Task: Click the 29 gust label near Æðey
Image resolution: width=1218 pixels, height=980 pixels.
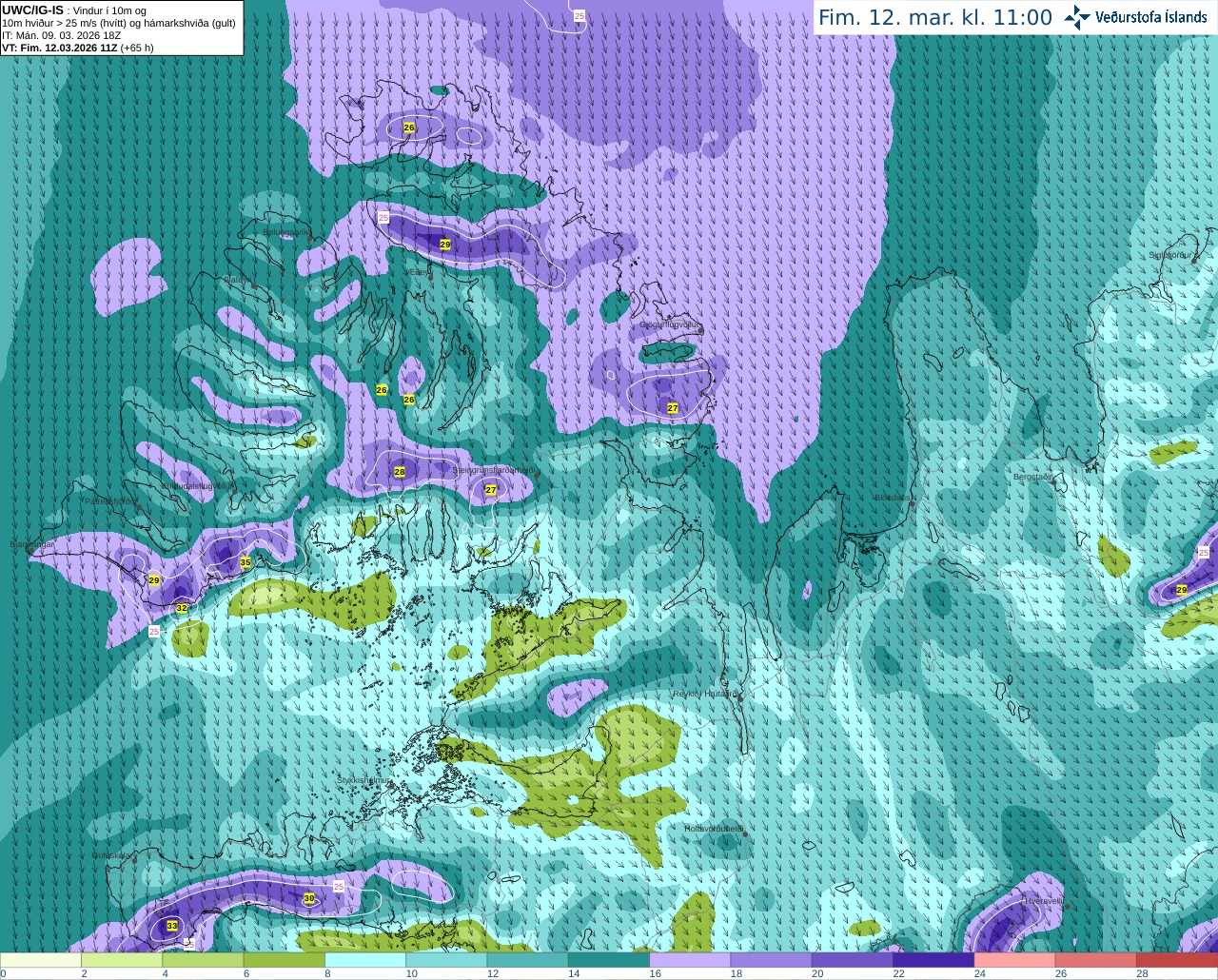Action: pos(445,245)
